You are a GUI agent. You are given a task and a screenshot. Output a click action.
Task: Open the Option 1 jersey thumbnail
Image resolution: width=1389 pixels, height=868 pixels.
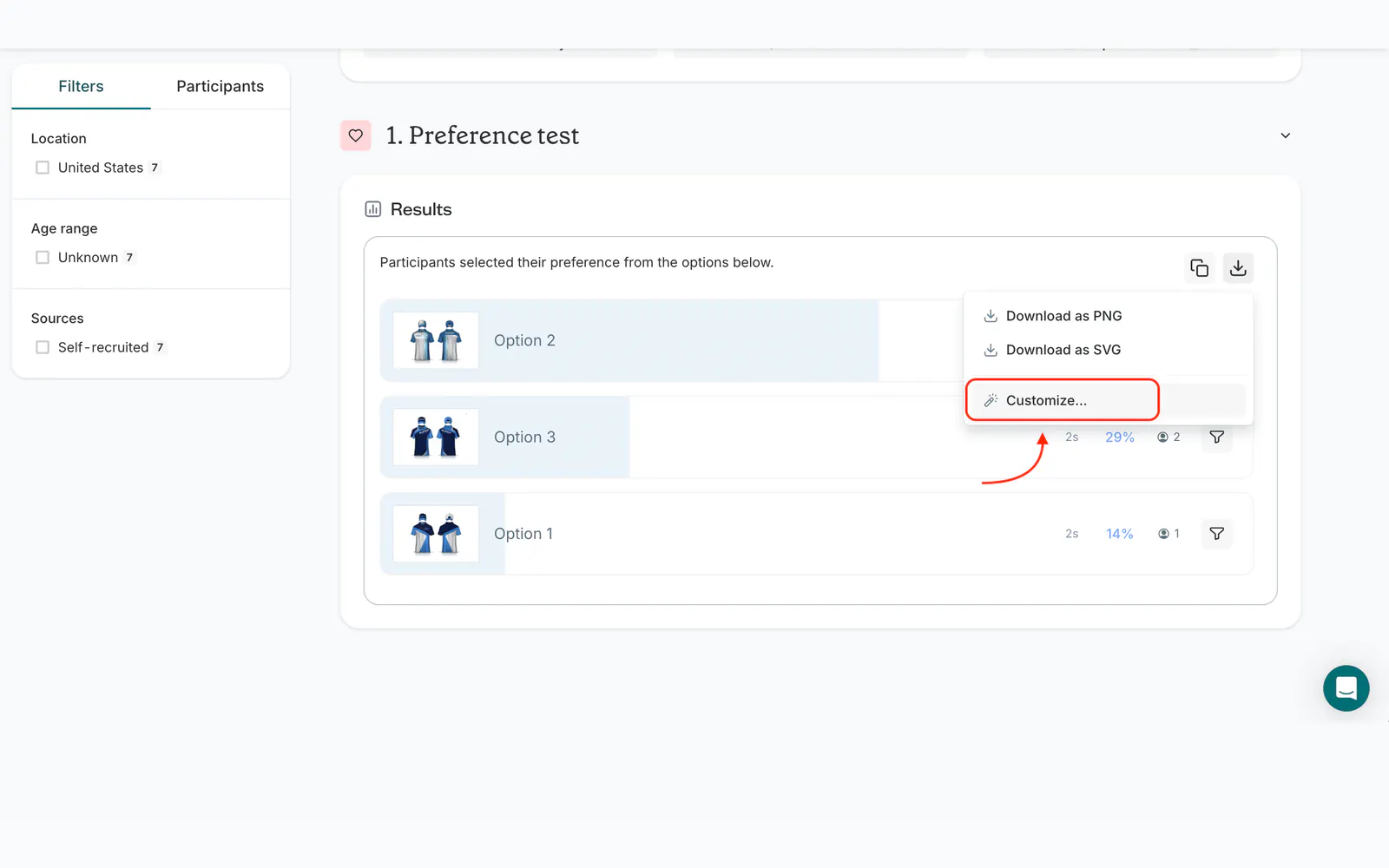(436, 534)
